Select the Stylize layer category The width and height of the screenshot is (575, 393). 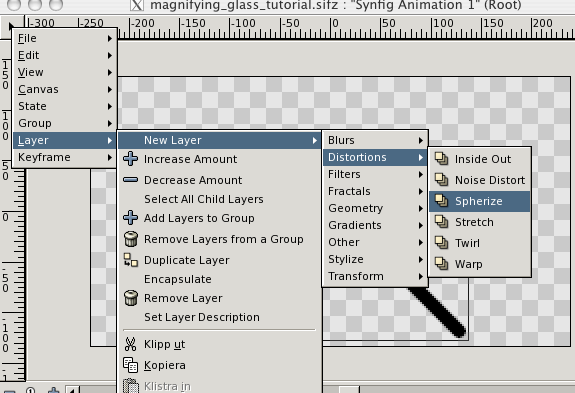(375, 259)
